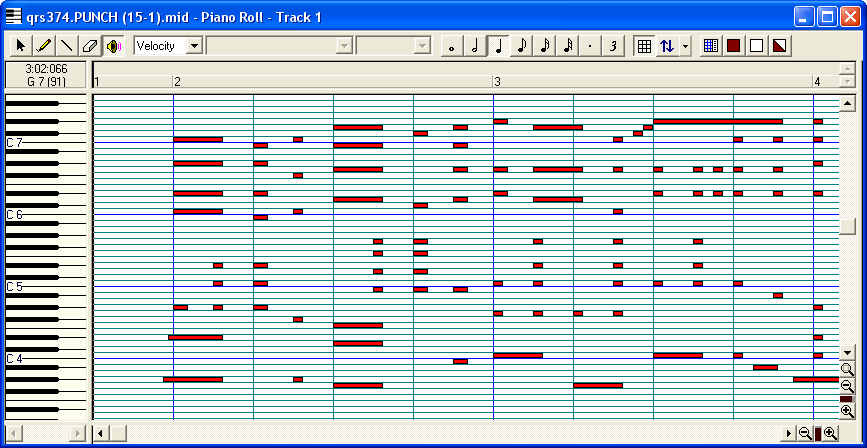This screenshot has width=867, height=448.
Task: Choose half note duration
Action: tap(475, 46)
